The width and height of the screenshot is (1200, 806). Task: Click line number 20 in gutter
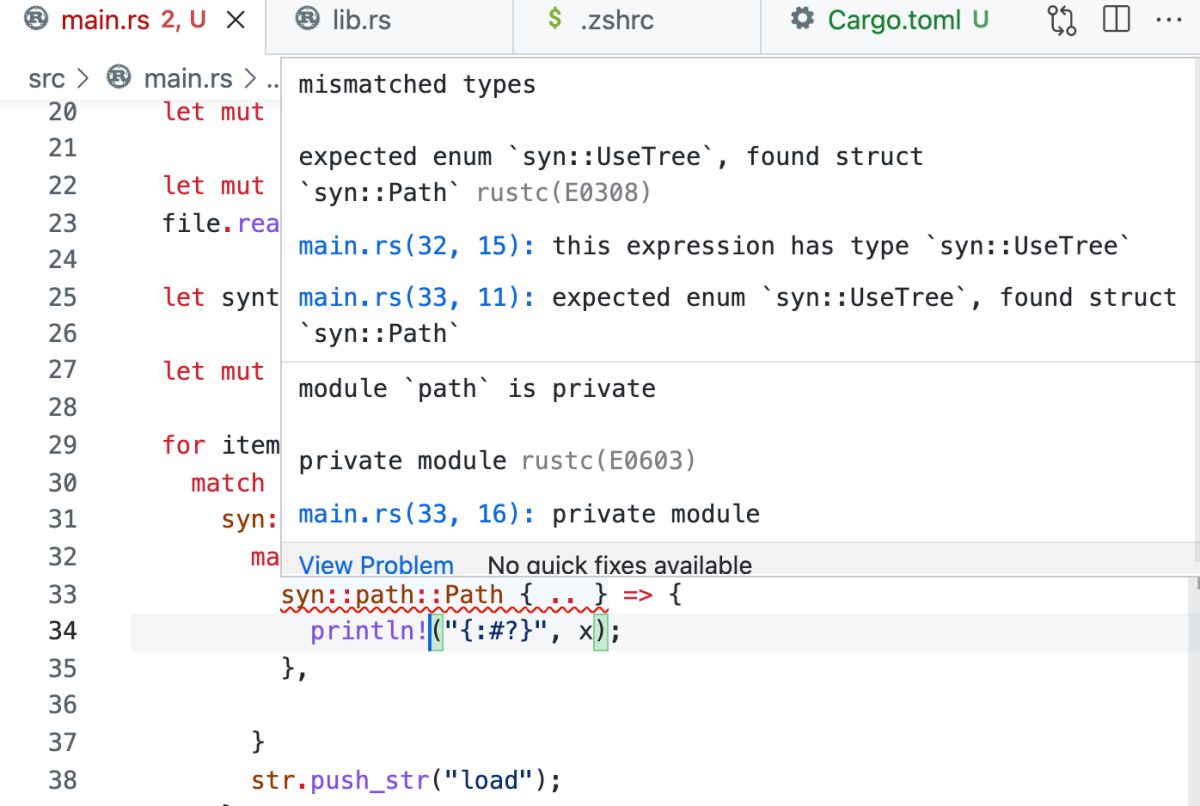click(x=62, y=112)
